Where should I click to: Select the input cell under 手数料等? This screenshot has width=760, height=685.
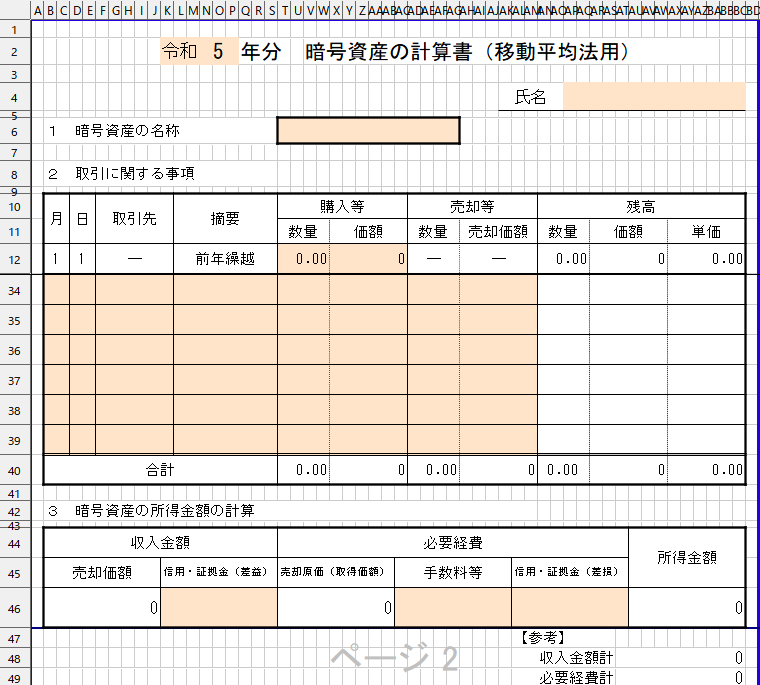coord(453,607)
